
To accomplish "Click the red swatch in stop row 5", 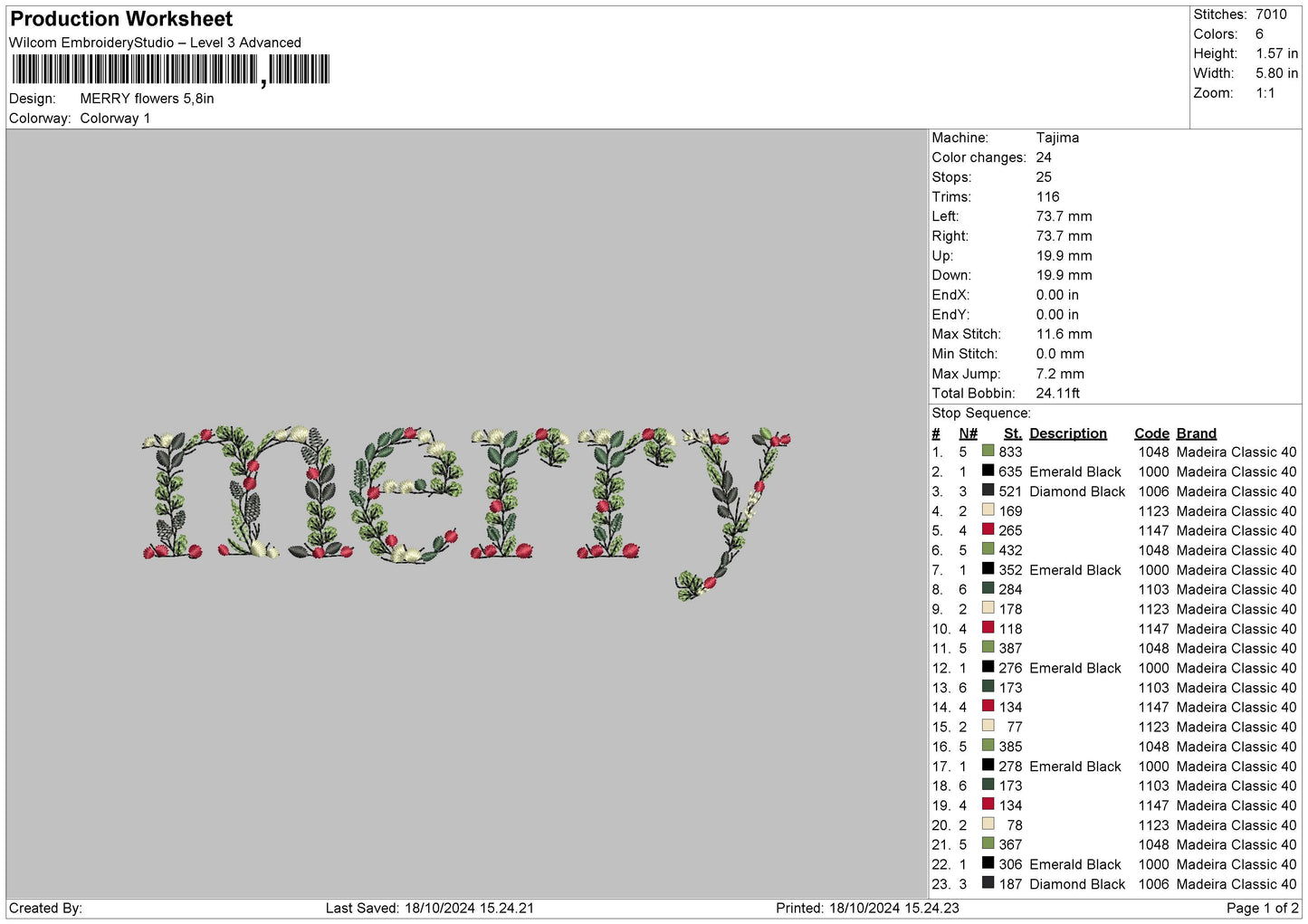I will click(988, 529).
